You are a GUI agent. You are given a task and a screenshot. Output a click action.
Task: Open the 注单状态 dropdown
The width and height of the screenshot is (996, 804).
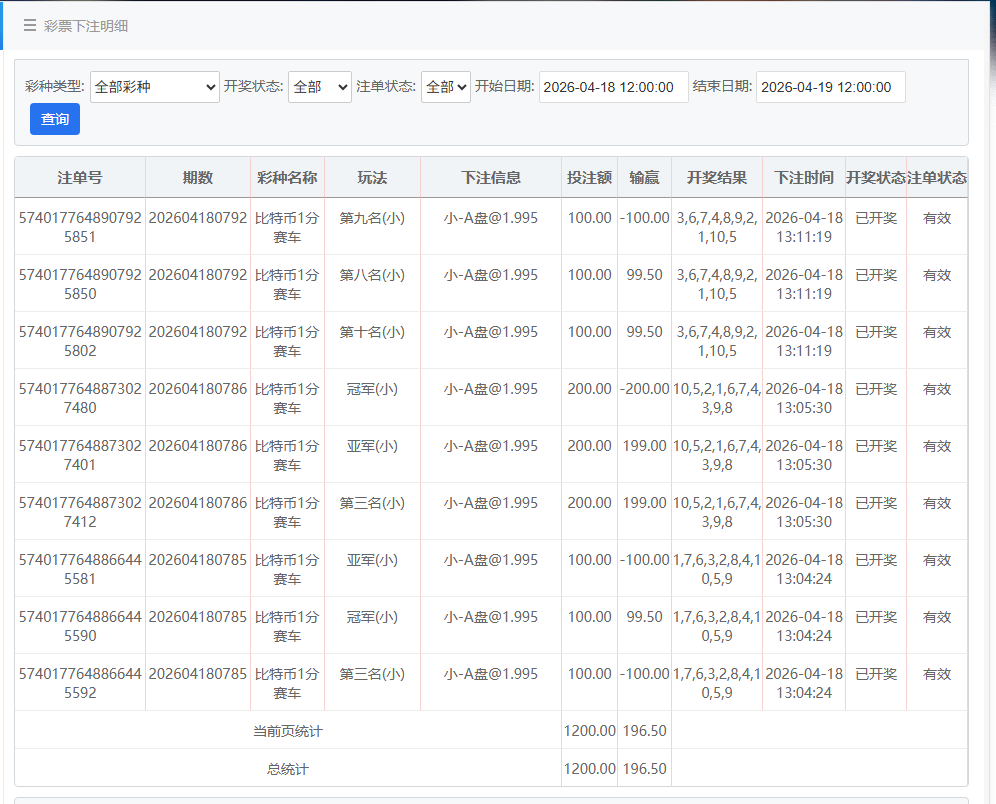click(445, 87)
